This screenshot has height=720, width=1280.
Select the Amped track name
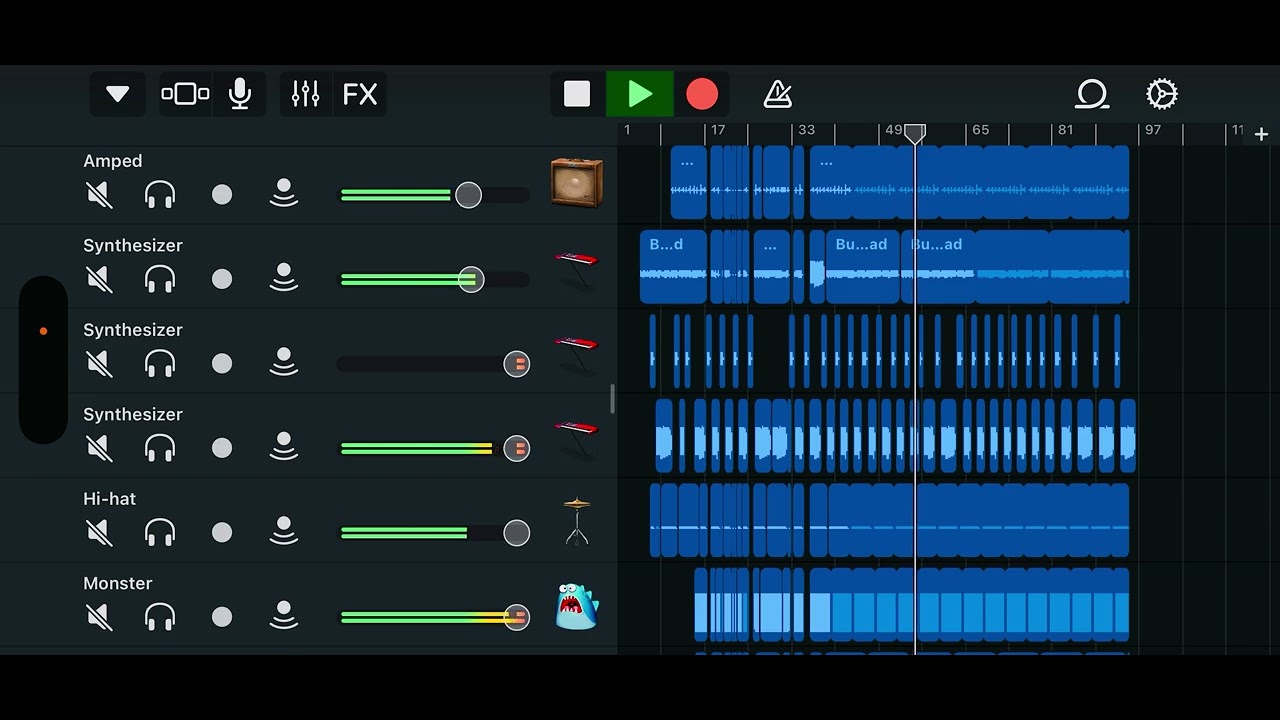(113, 161)
